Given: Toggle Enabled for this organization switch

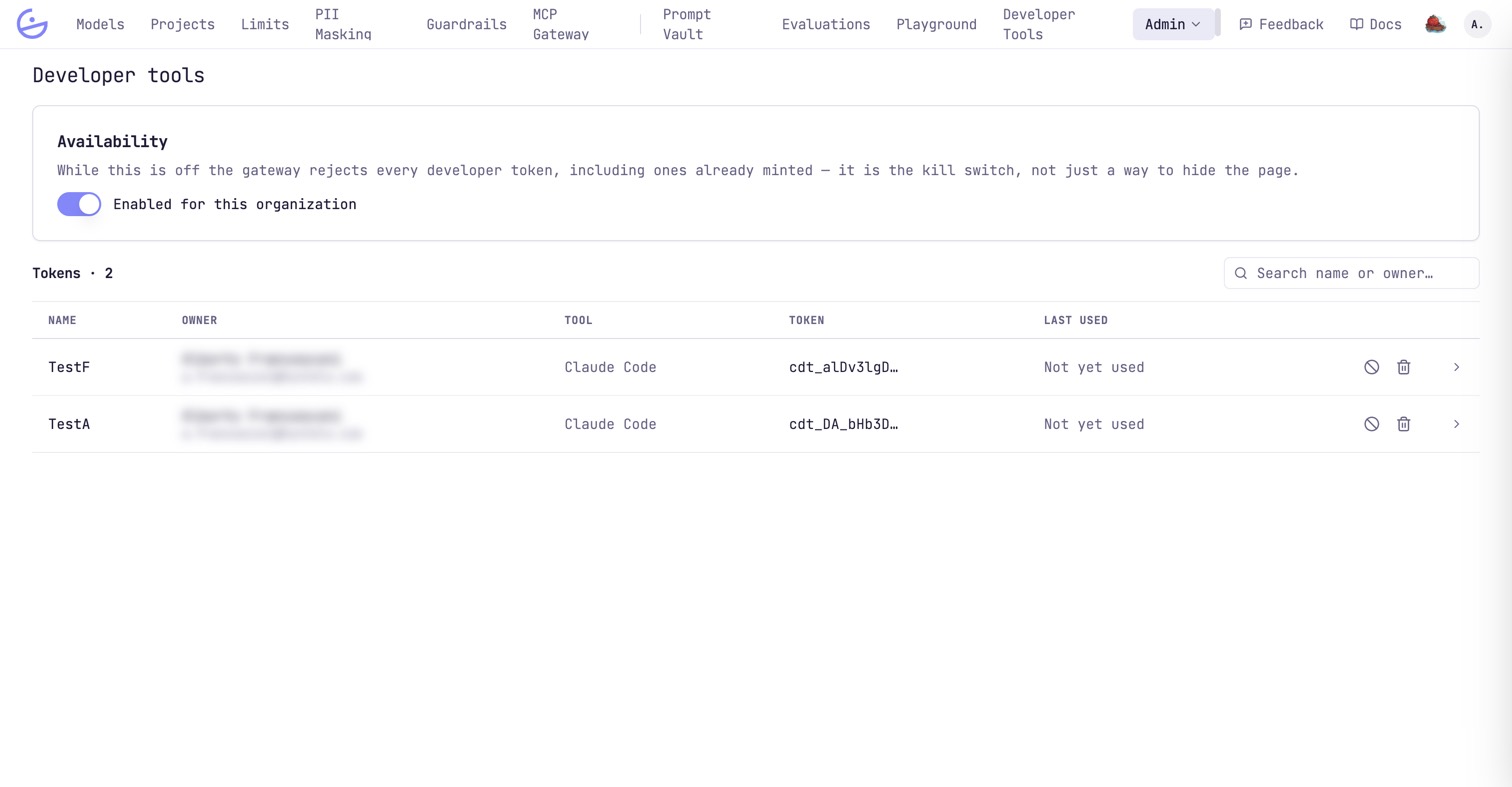Looking at the screenshot, I should click(x=79, y=204).
